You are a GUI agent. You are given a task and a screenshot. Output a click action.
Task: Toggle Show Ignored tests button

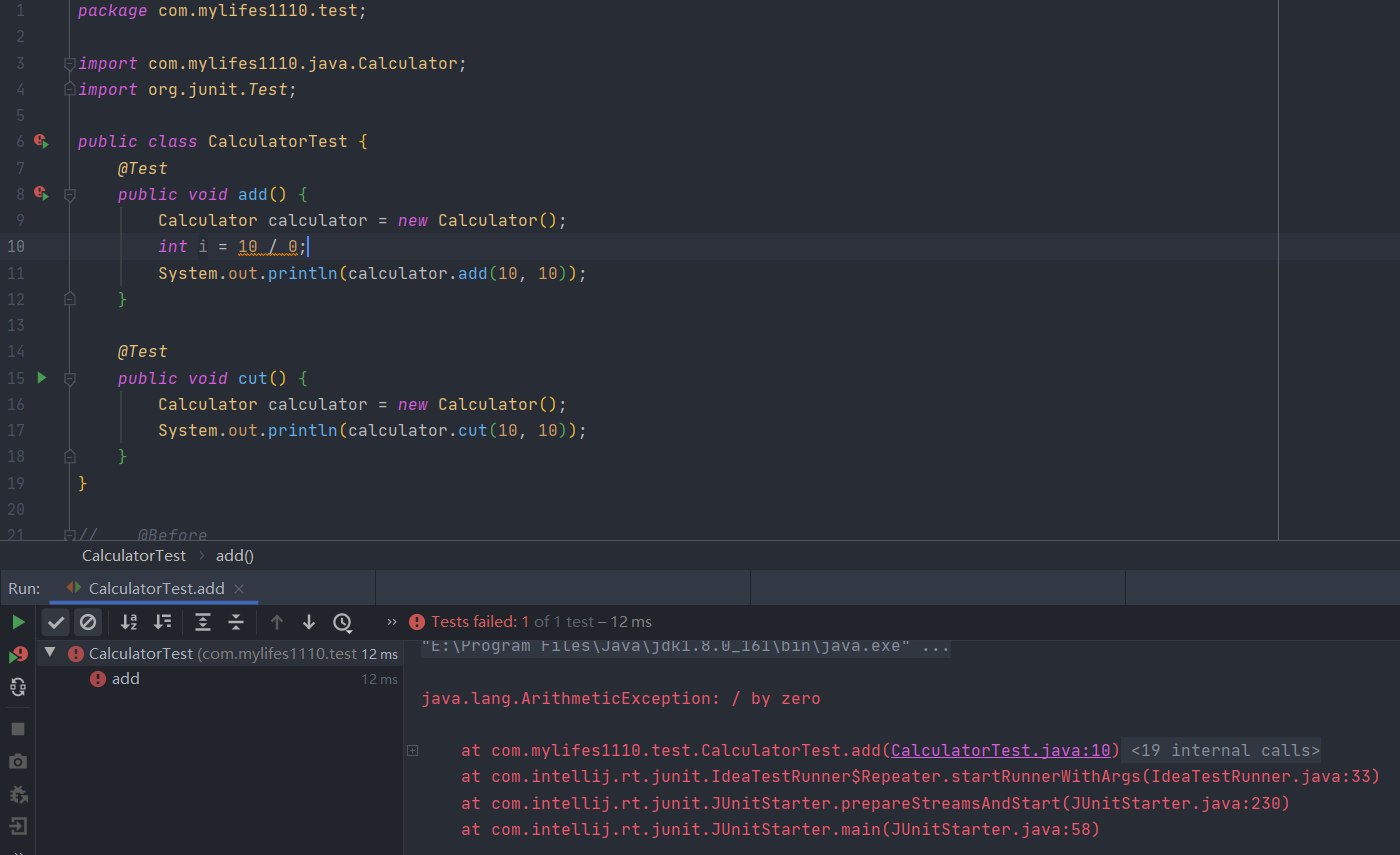coord(88,622)
